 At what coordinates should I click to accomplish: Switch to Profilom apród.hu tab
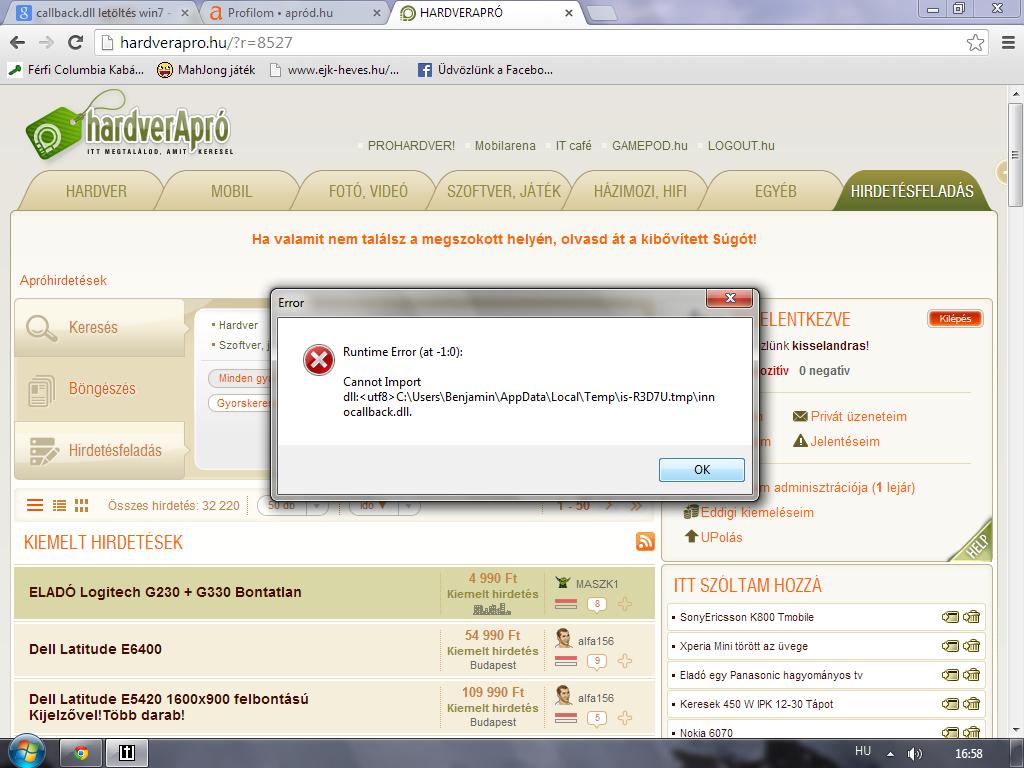pyautogui.click(x=292, y=12)
